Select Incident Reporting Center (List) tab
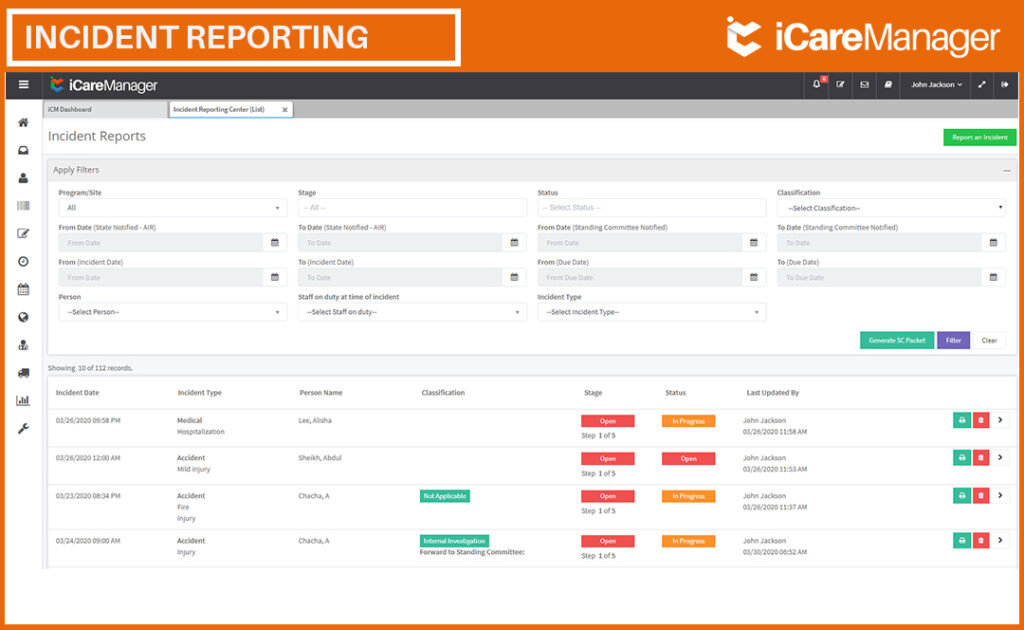Image resolution: width=1024 pixels, height=630 pixels. point(219,110)
